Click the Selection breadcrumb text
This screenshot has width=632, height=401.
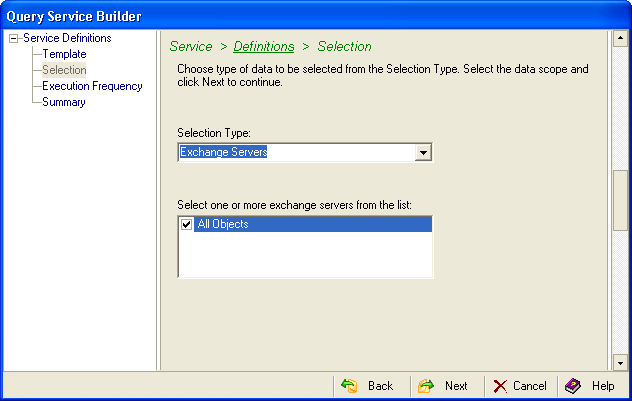tap(344, 46)
